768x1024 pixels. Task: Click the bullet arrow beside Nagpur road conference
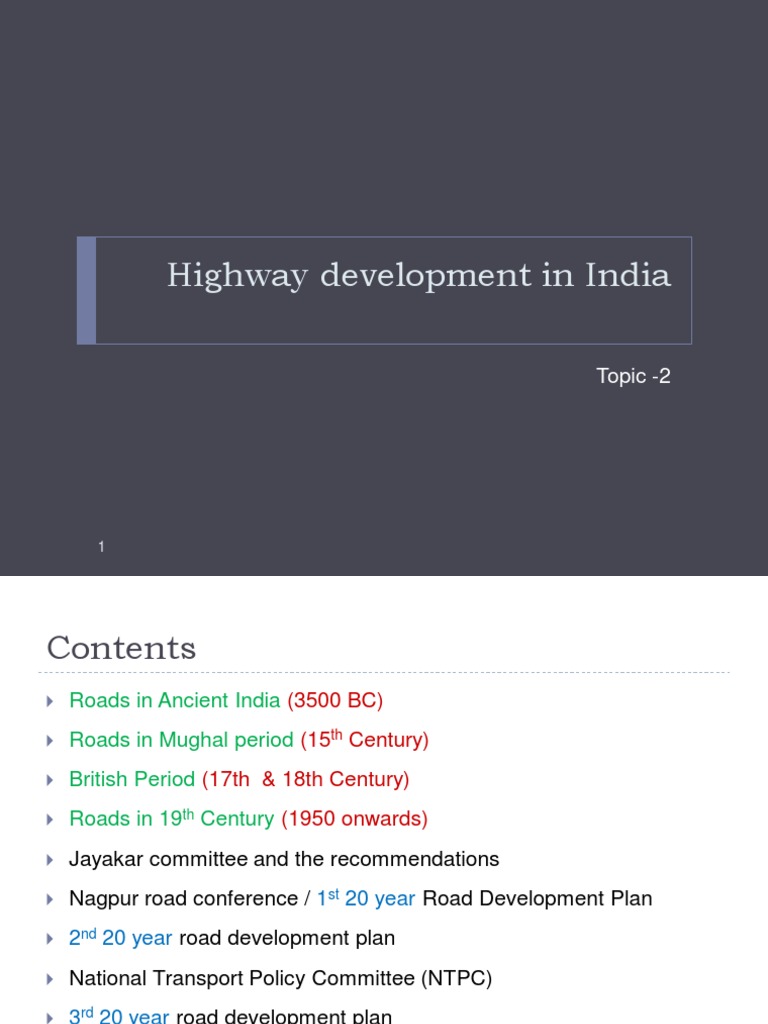point(50,900)
